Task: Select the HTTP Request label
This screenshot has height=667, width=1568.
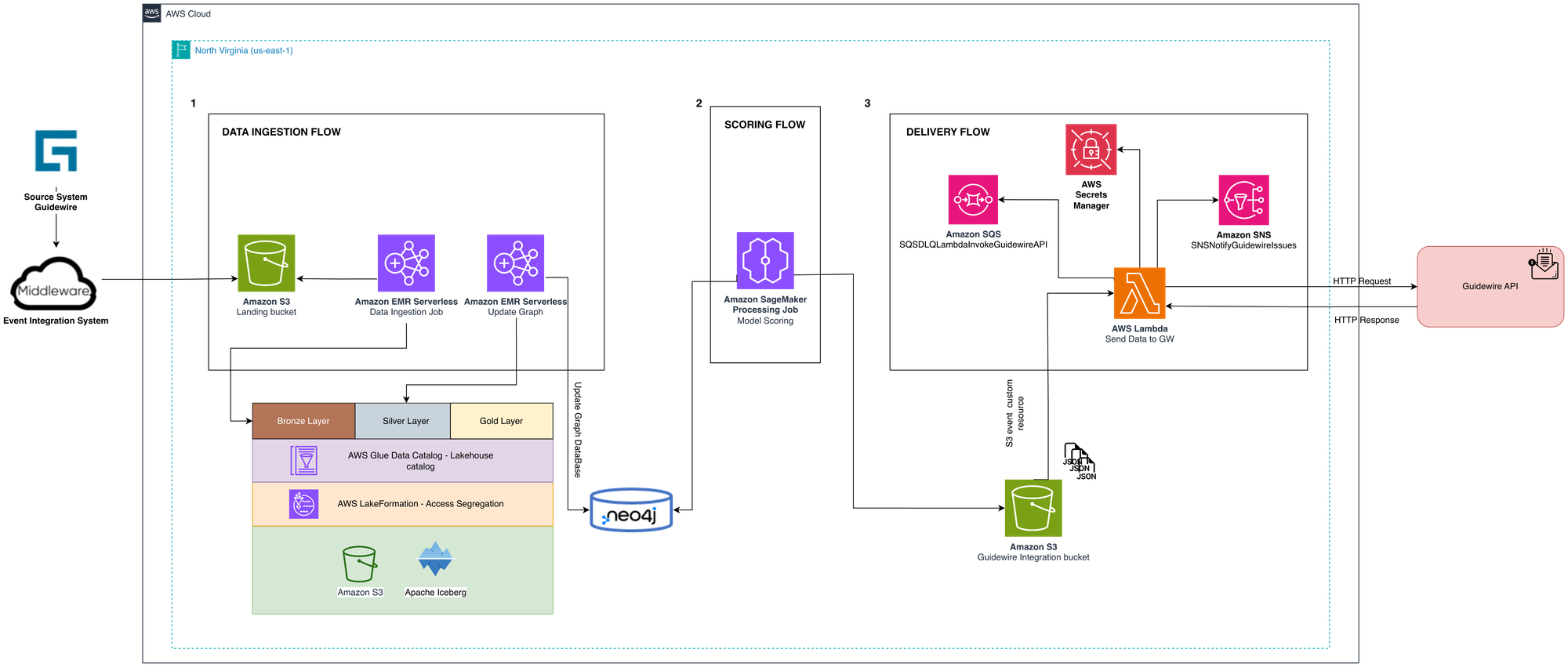Action: pyautogui.click(x=1362, y=281)
